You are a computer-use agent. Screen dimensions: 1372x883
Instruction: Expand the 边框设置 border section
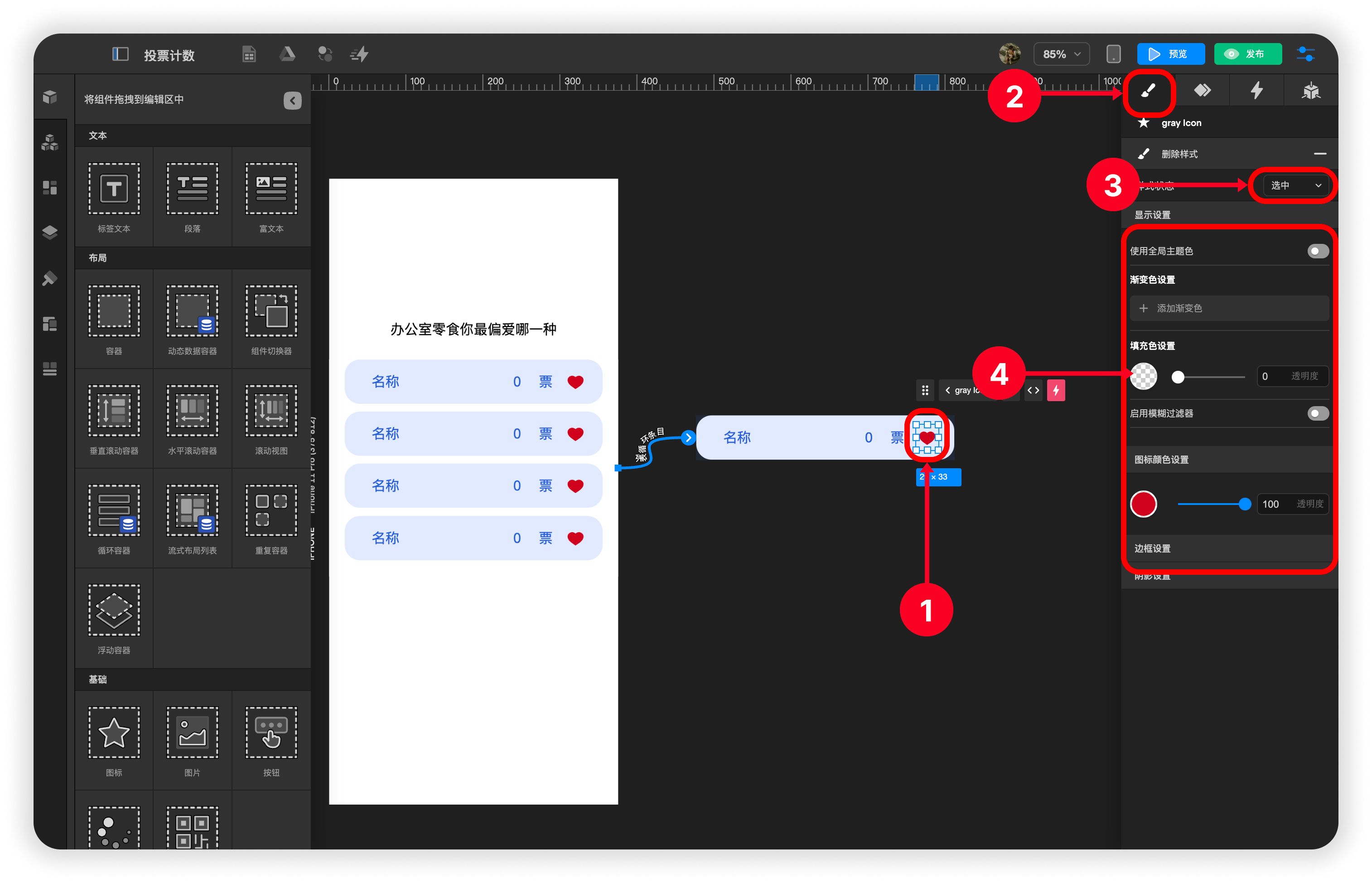click(1229, 548)
